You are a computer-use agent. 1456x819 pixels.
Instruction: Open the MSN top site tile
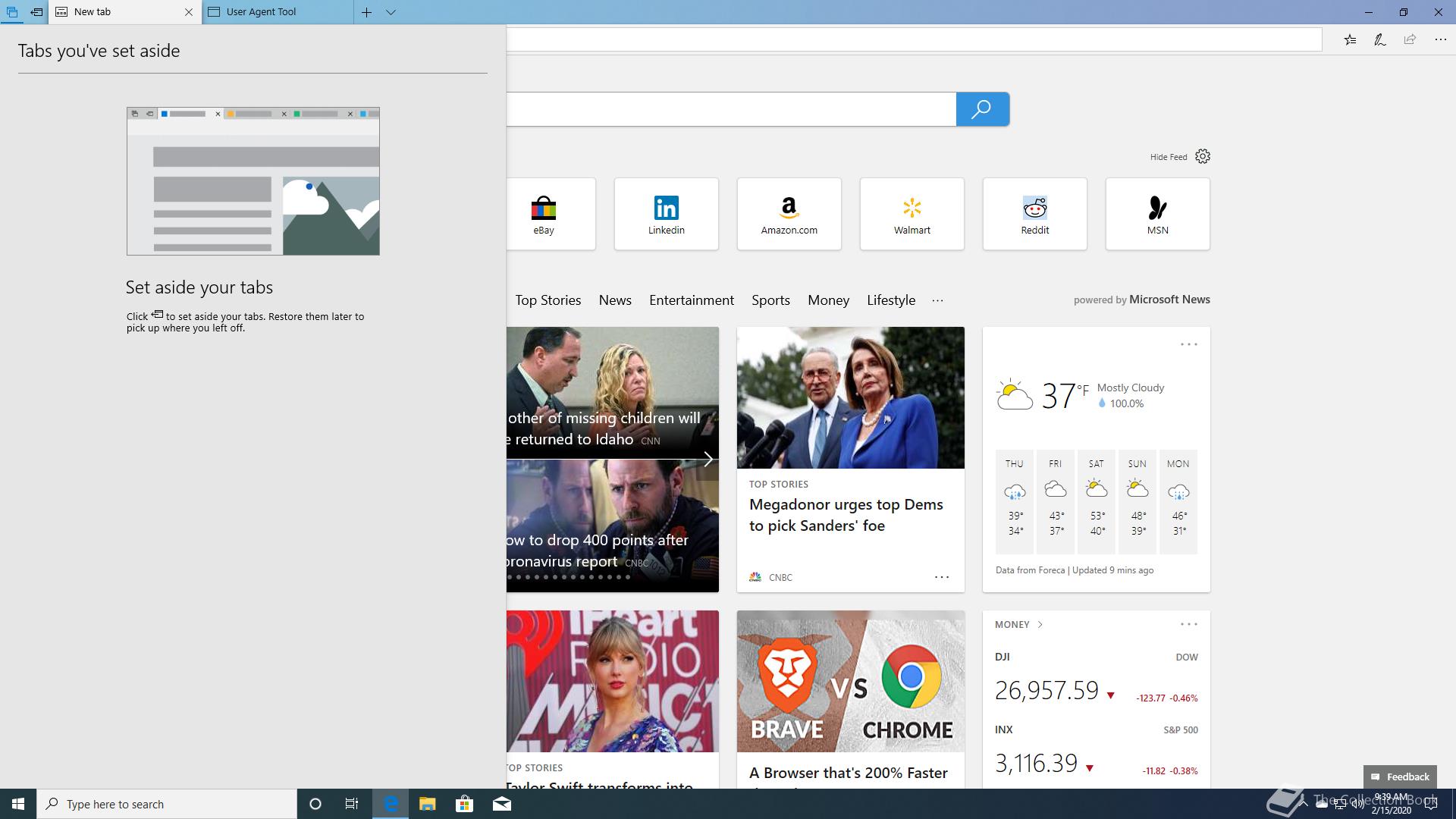click(1157, 214)
